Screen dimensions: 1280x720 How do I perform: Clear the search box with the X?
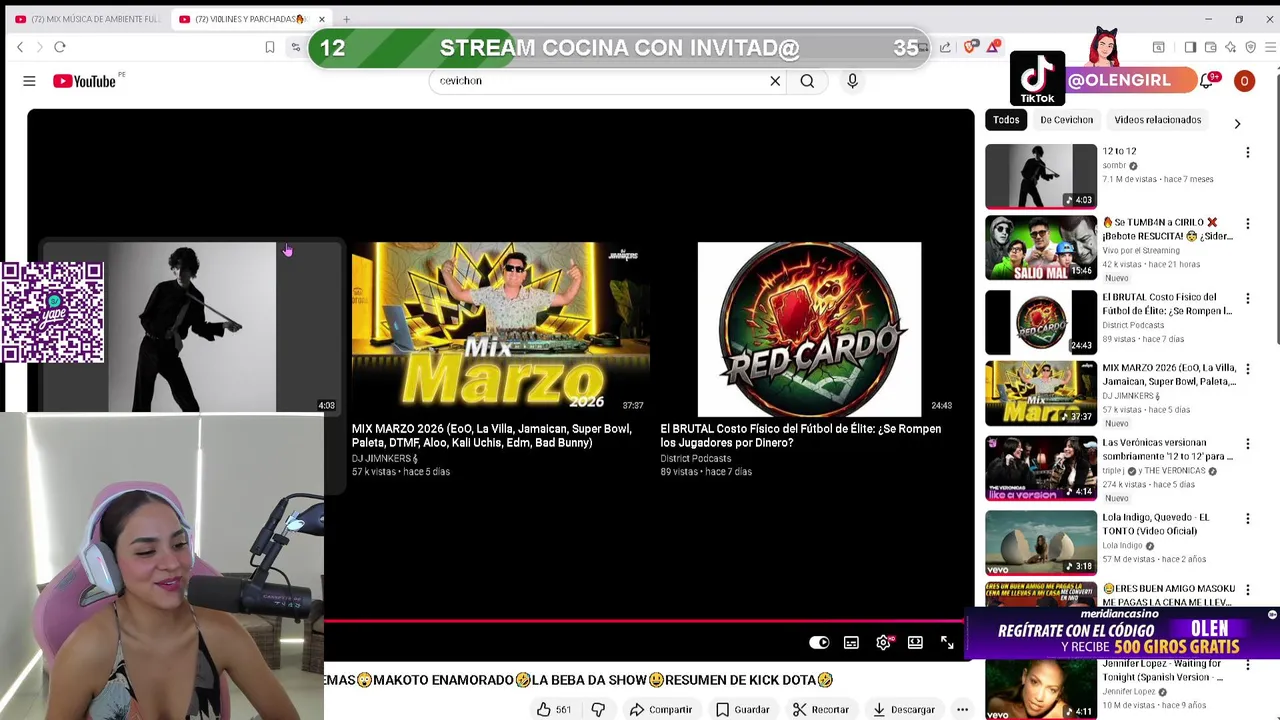tap(775, 81)
